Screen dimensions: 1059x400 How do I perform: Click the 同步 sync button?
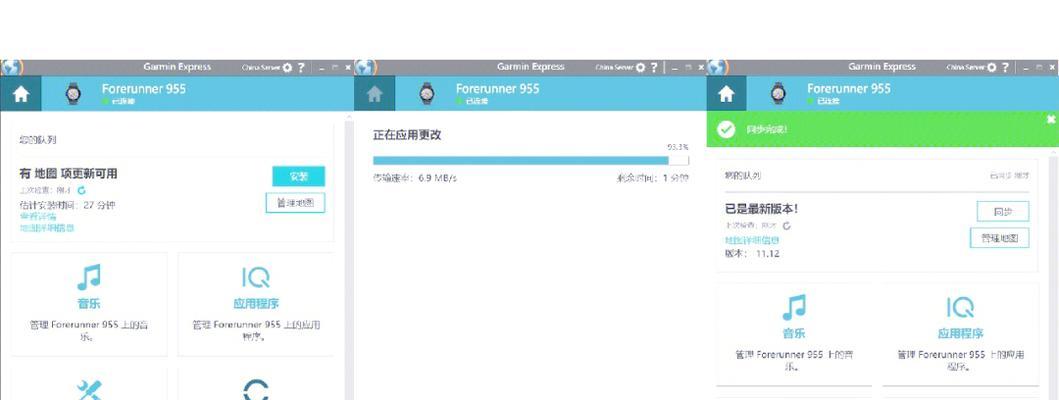click(1003, 211)
